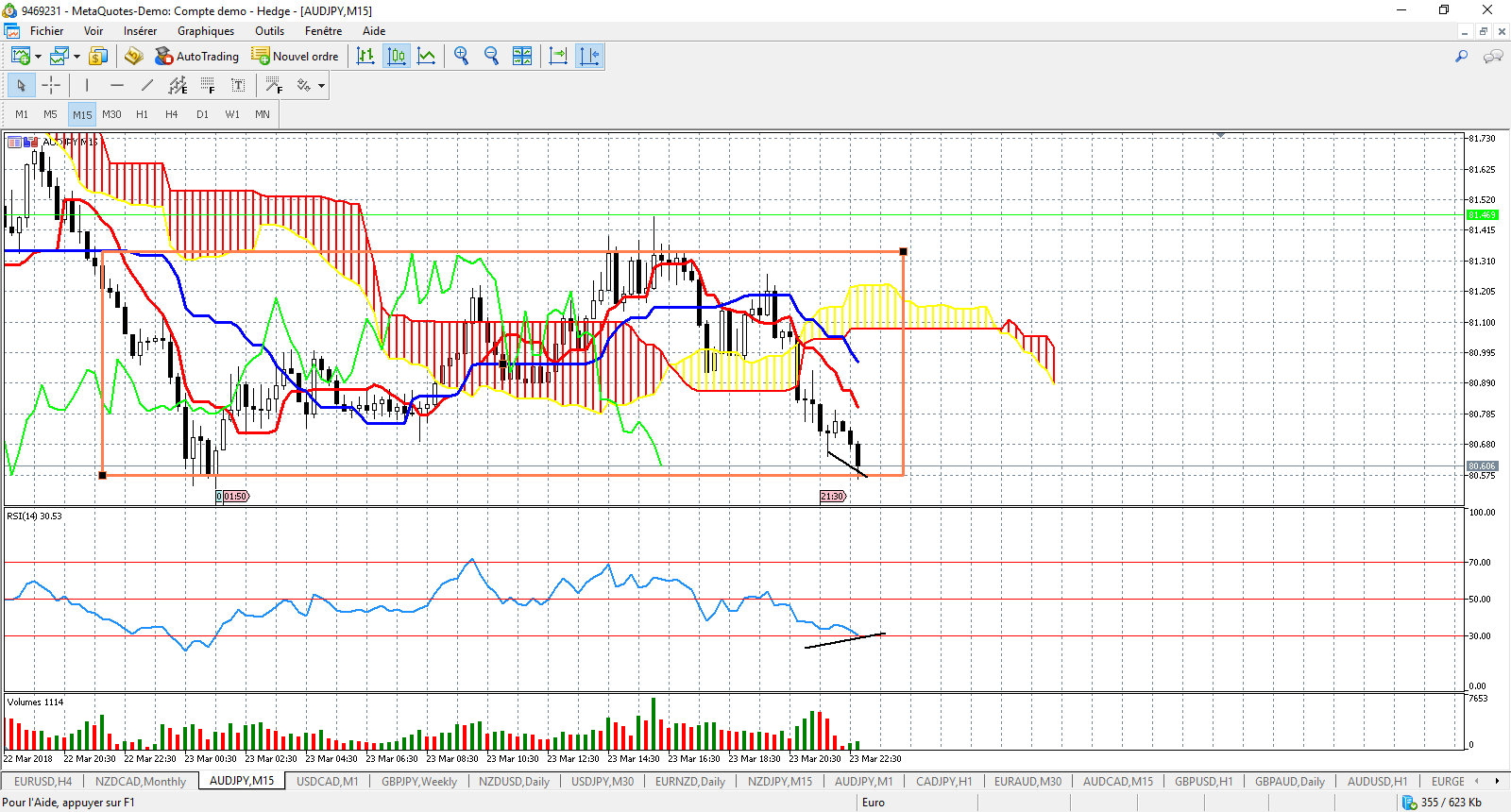The image size is (1511, 812).
Task: Open a new chart window
Action: pos(20,57)
